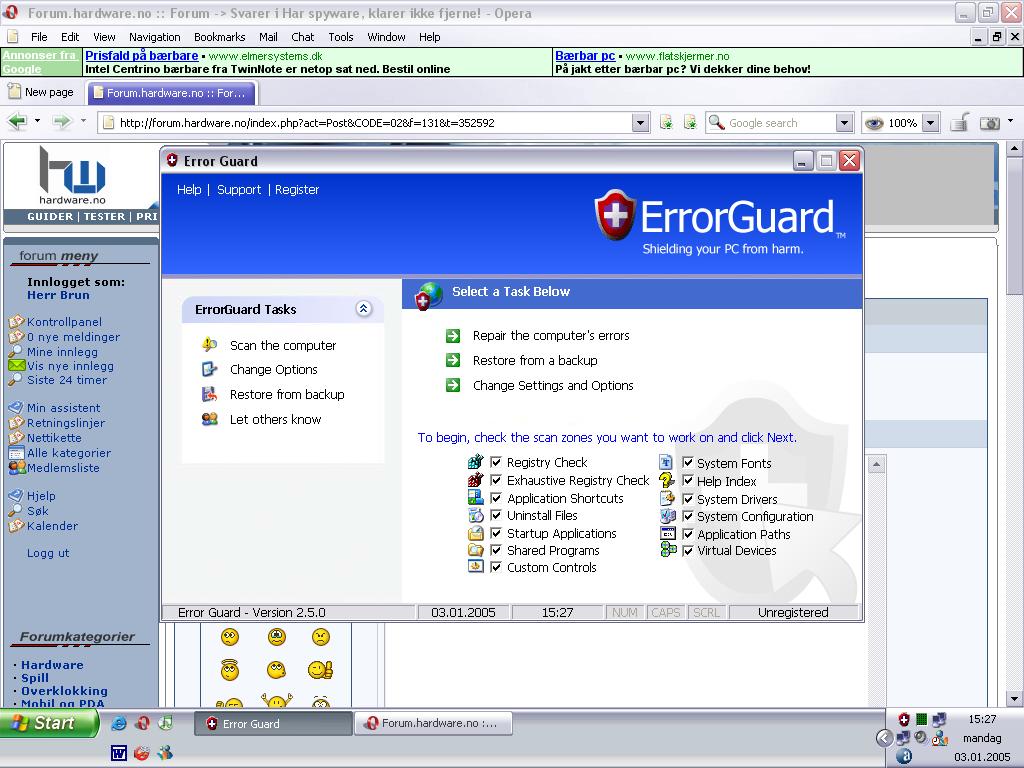Launch Word from the quick launch icon
The image size is (1024, 768).
click(119, 753)
